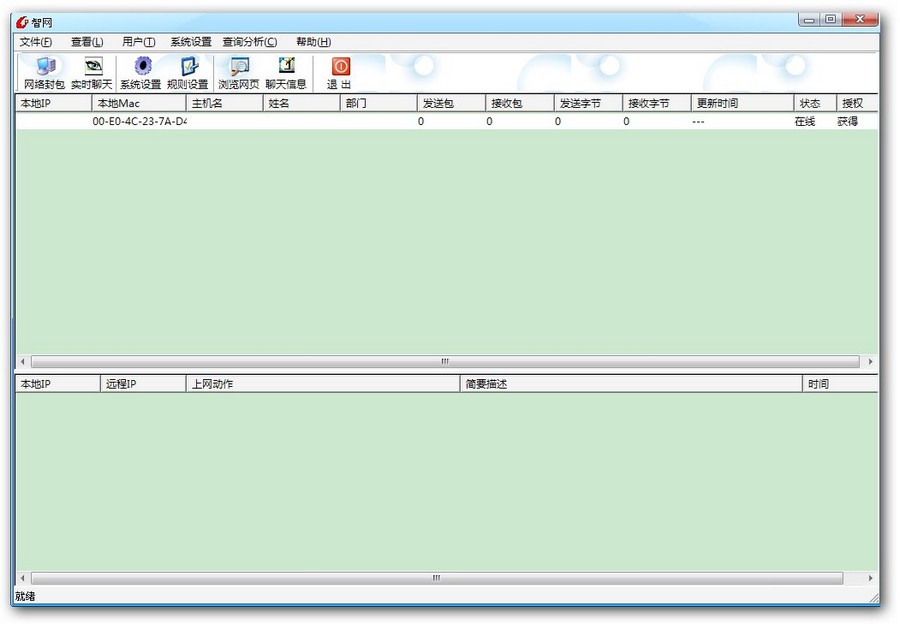
Task: Sort by 部门 column header
Action: coord(378,103)
